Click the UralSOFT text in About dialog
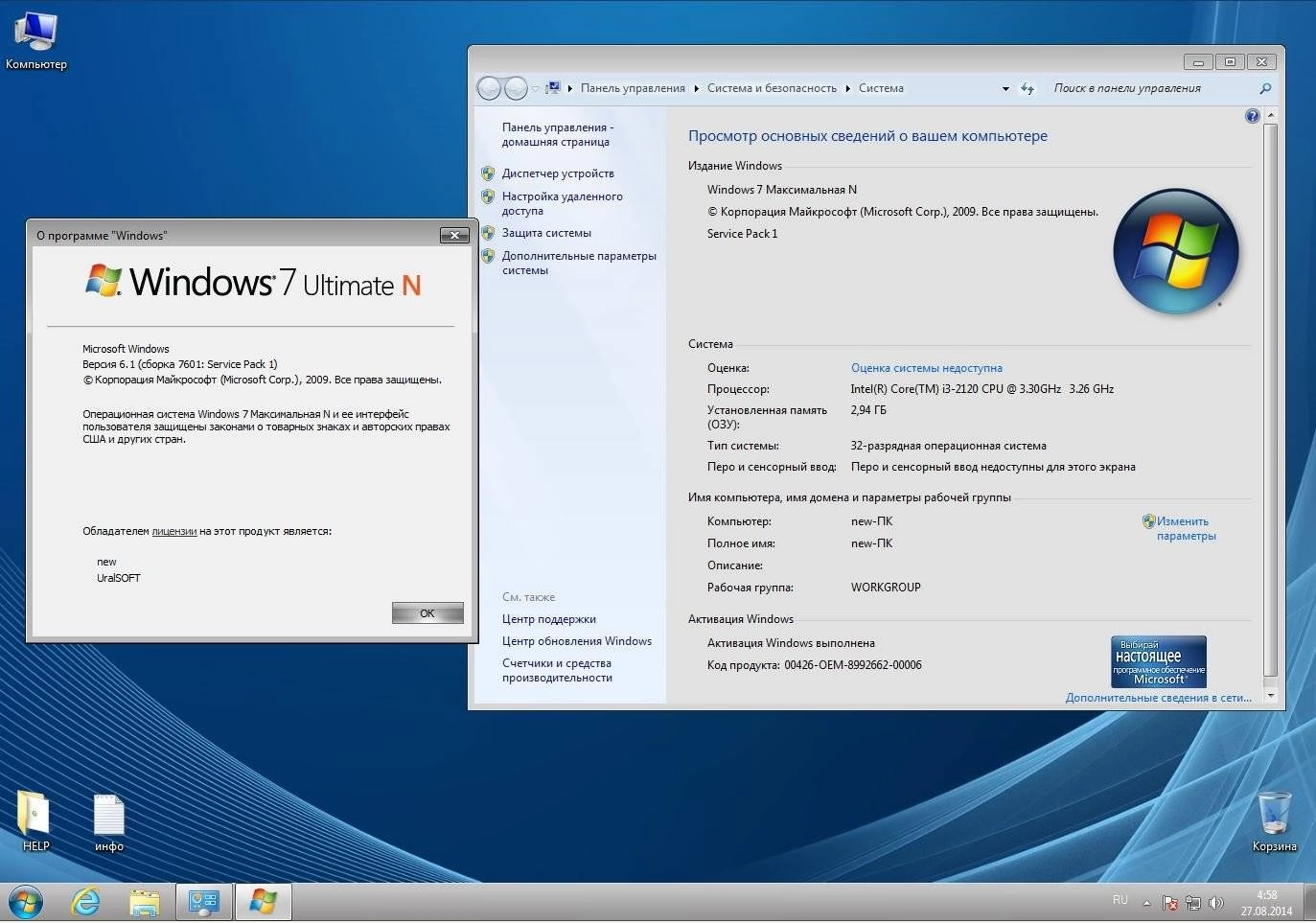 click(119, 578)
